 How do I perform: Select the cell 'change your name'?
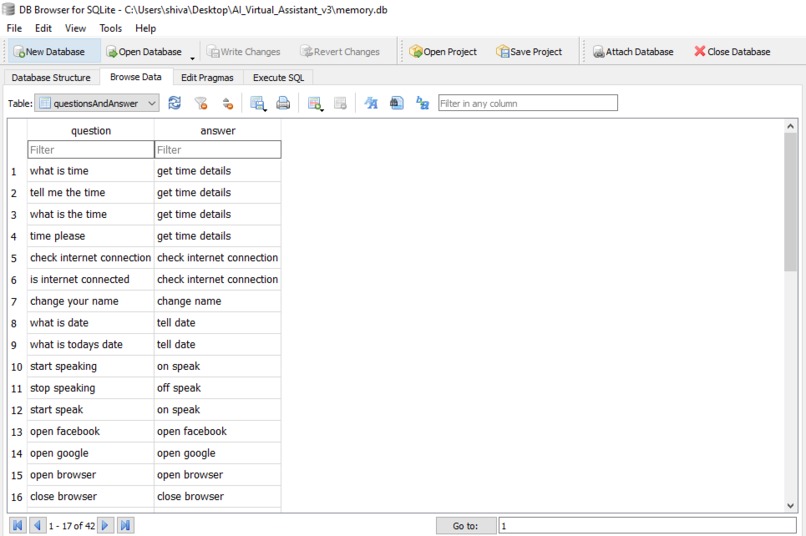90,301
